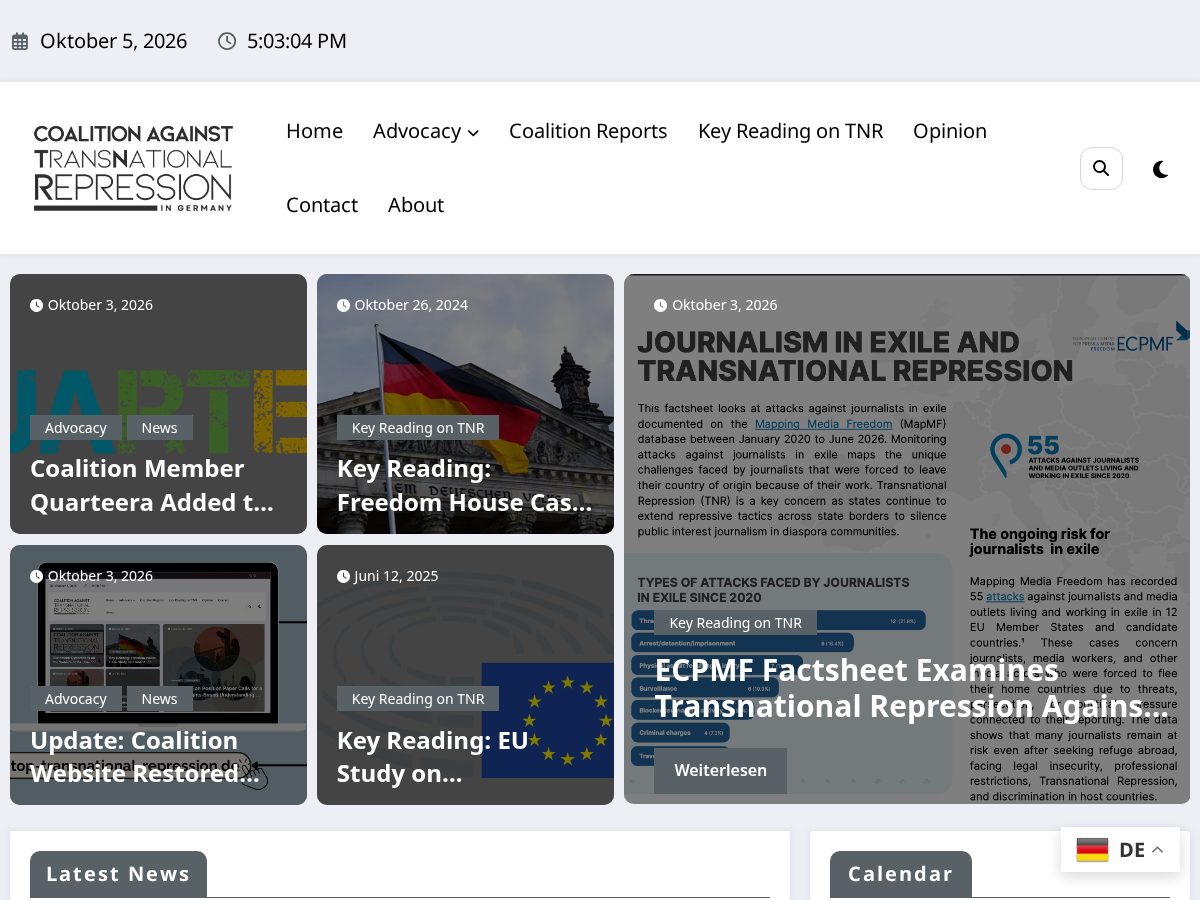Click Key Reading on TNR tag on ECPMF card

coord(735,623)
